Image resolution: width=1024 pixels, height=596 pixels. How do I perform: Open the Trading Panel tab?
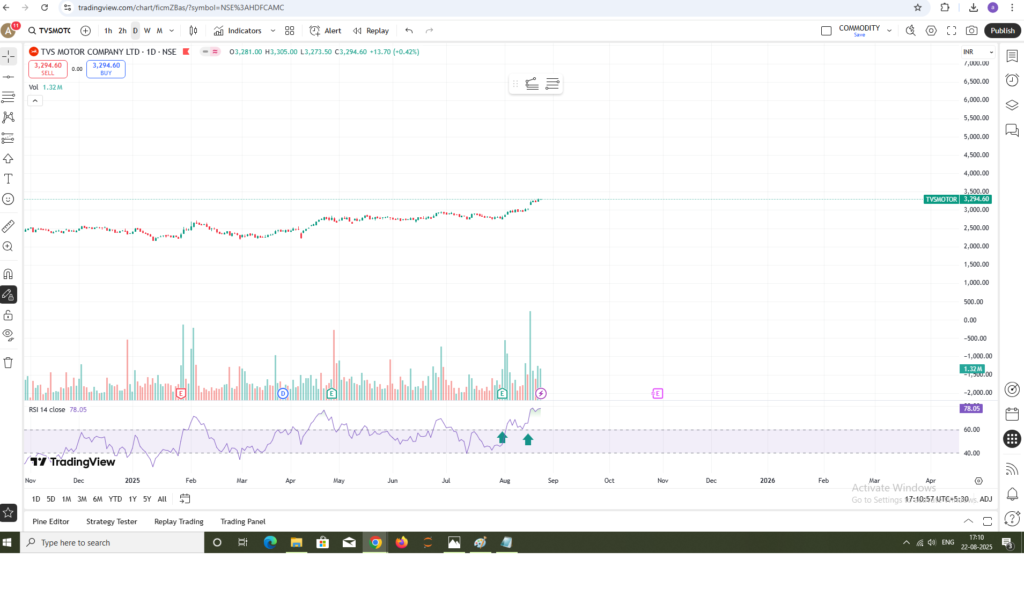coord(243,522)
